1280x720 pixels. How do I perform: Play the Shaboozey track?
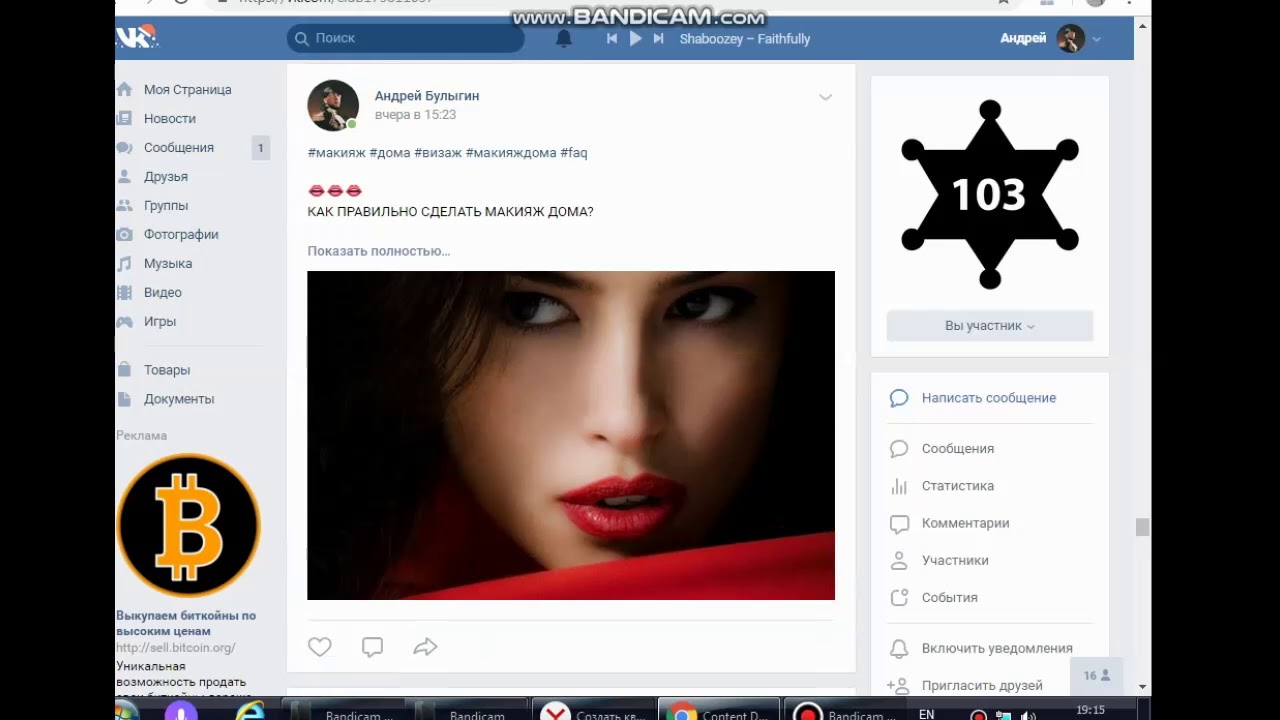[635, 39]
